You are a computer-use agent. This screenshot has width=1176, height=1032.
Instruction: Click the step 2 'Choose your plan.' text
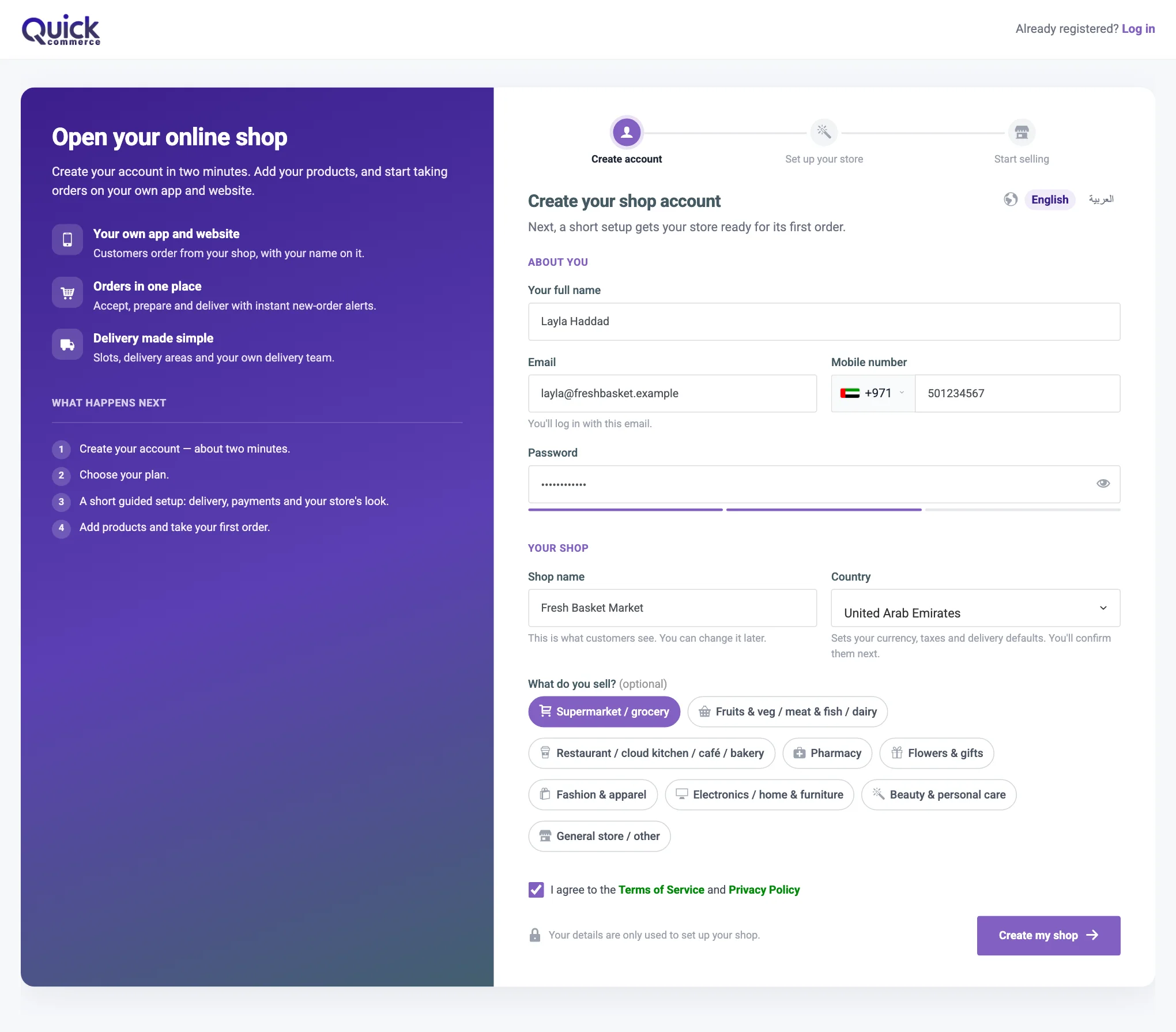[124, 474]
